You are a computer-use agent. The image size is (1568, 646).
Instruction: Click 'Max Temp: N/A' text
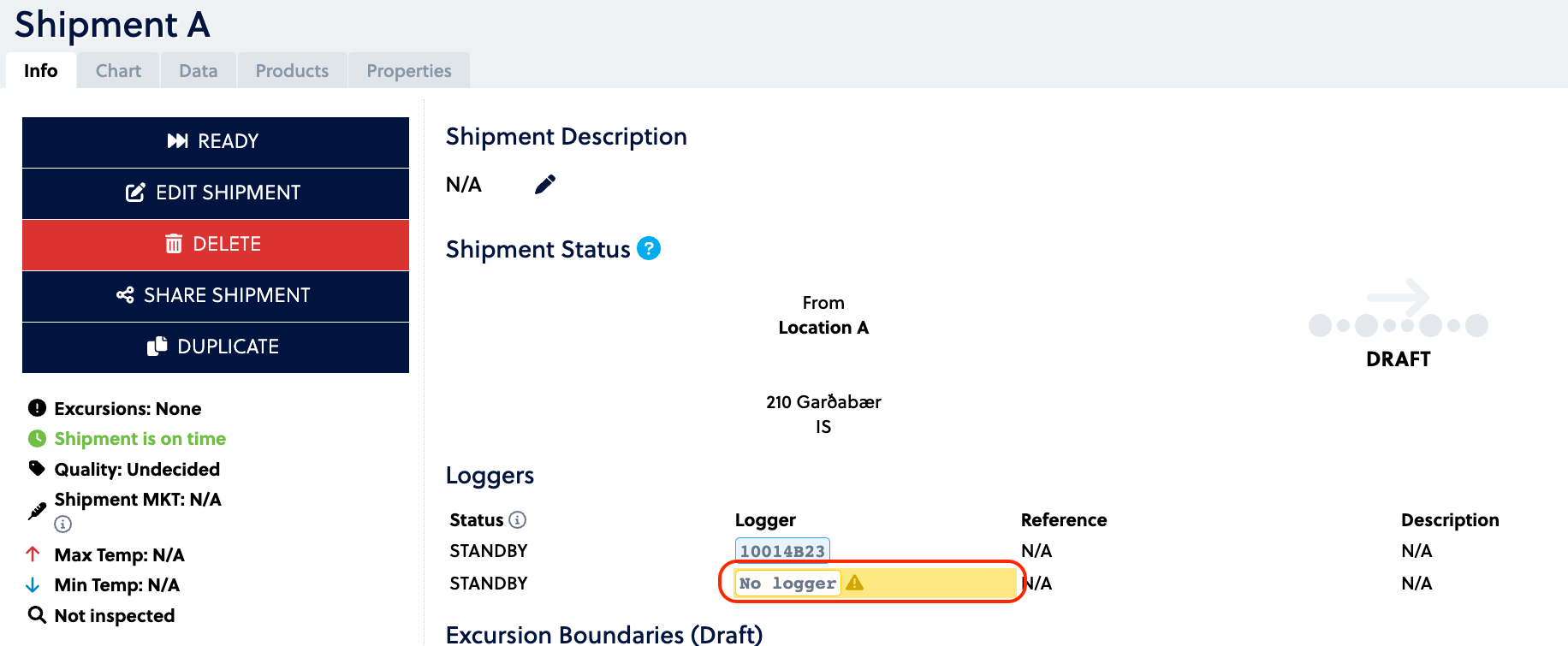(120, 555)
